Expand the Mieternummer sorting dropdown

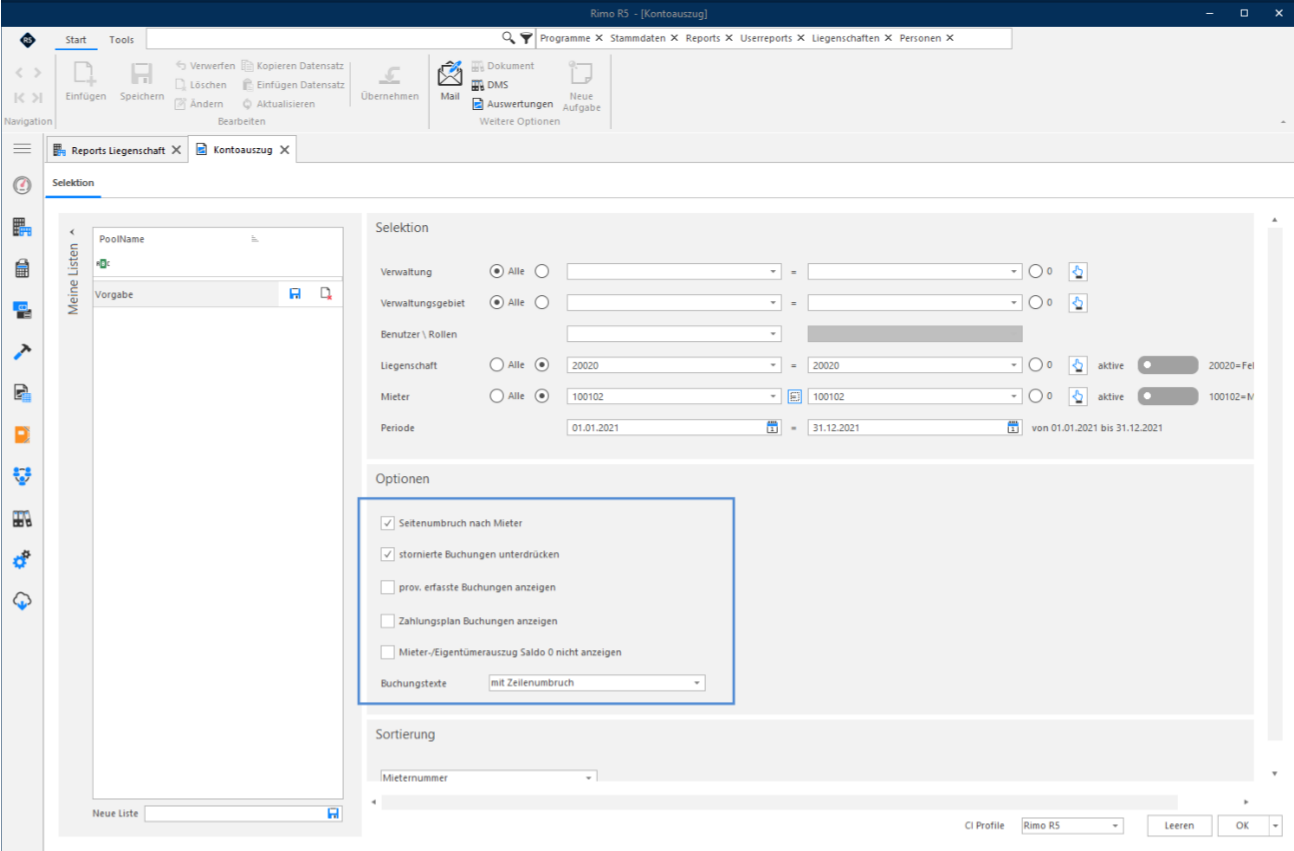(x=489, y=777)
